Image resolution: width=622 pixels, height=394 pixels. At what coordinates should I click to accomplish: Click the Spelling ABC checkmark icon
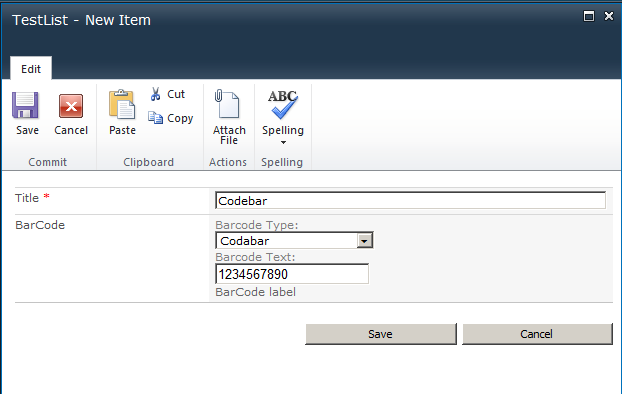(282, 104)
